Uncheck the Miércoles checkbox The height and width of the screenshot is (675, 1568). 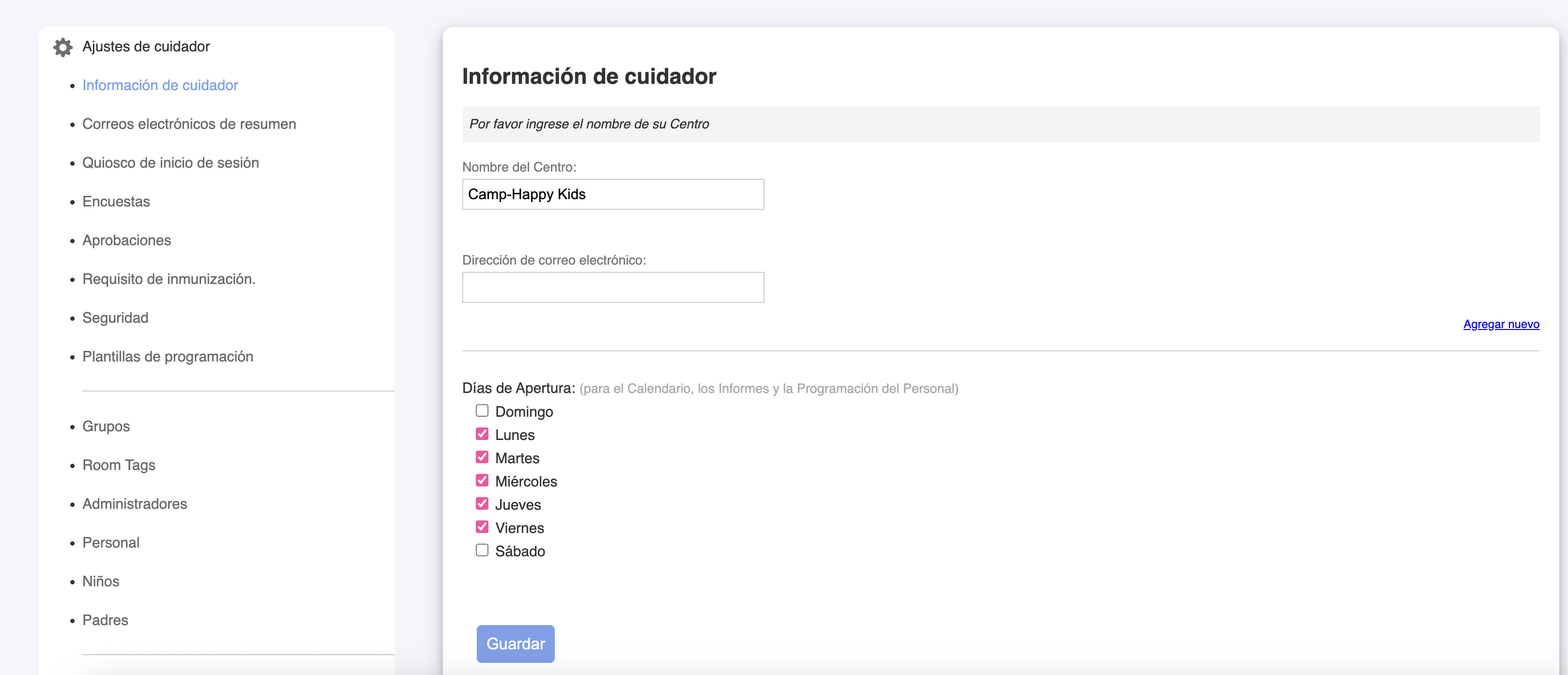pyautogui.click(x=482, y=480)
